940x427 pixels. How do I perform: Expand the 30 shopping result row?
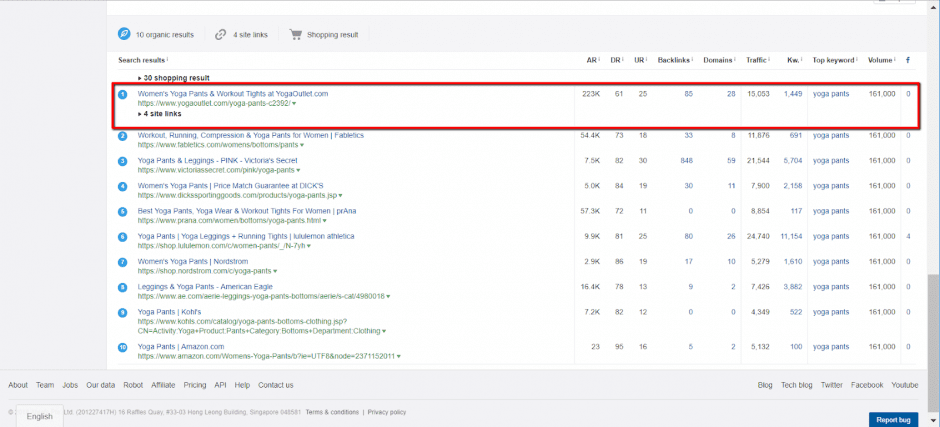tap(174, 78)
